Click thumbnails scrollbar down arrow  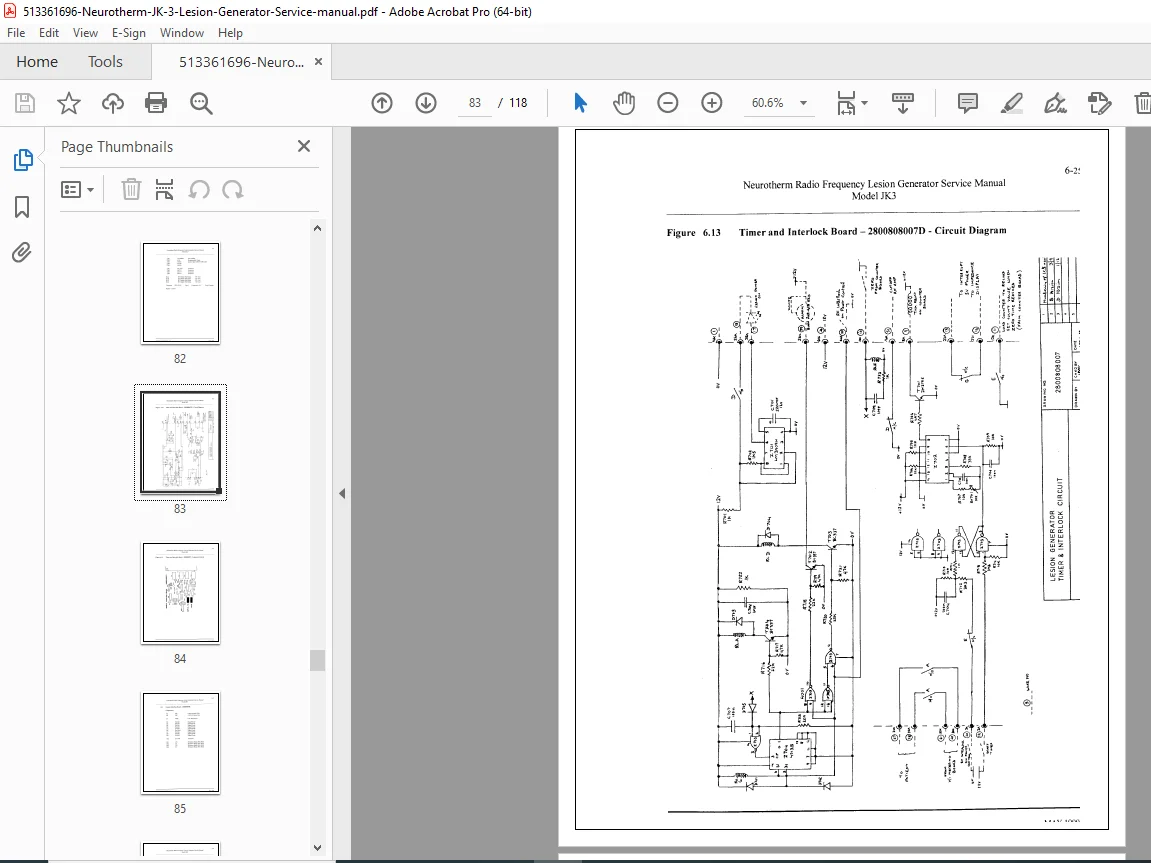point(317,848)
